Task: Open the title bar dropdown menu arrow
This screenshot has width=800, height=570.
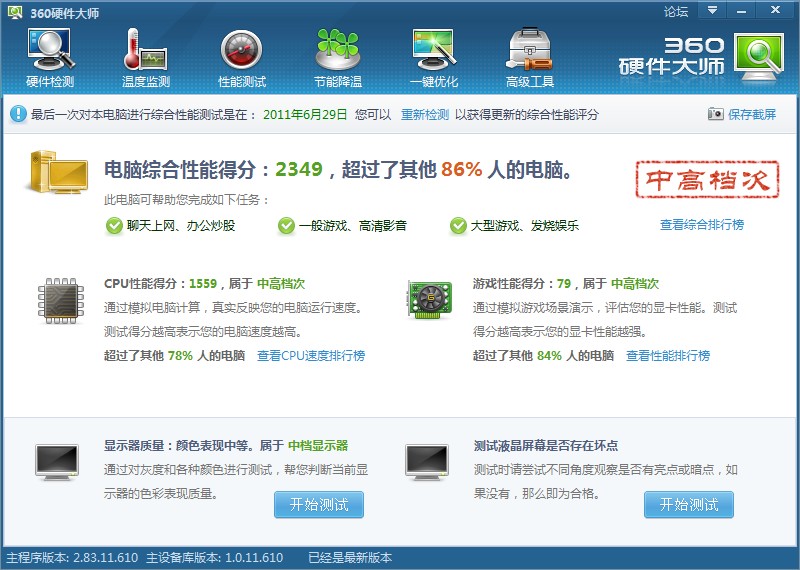Action: pyautogui.click(x=712, y=10)
